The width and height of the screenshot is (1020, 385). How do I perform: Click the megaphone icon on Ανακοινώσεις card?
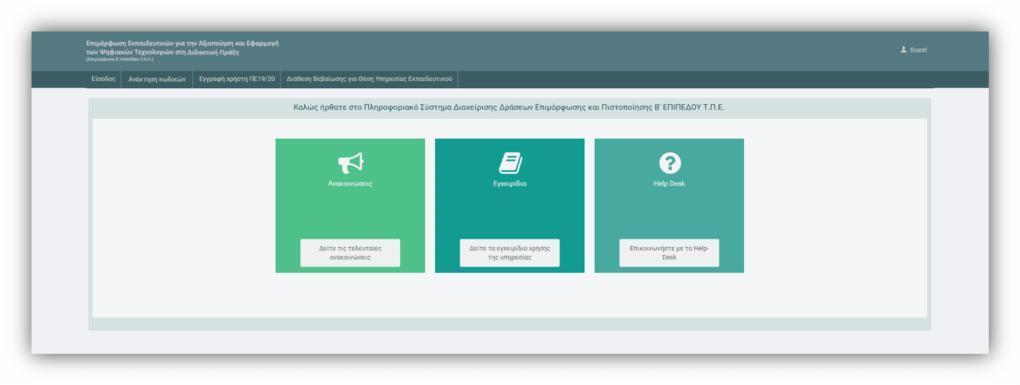[351, 163]
